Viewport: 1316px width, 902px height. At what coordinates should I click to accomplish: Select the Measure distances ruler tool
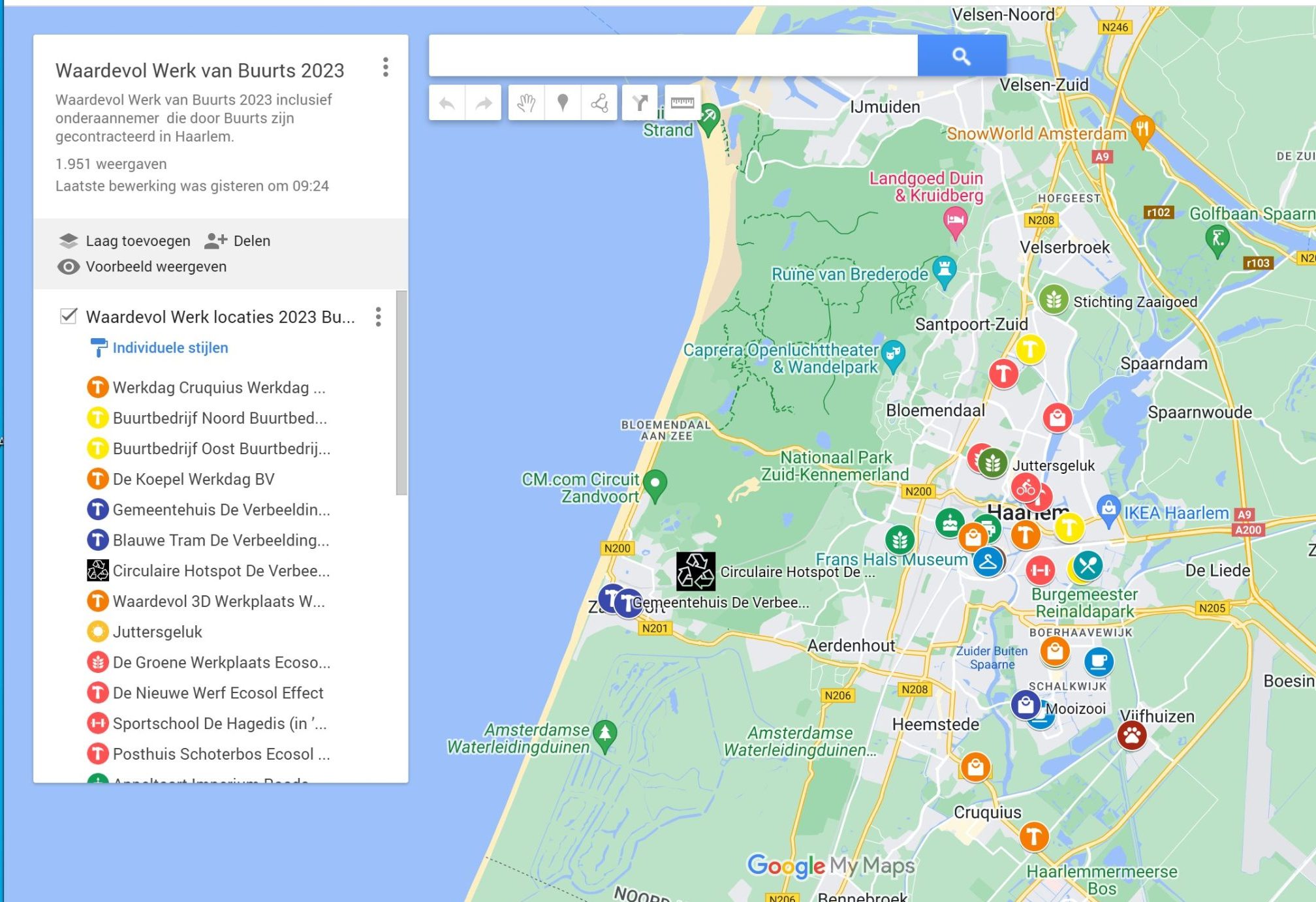tap(682, 103)
